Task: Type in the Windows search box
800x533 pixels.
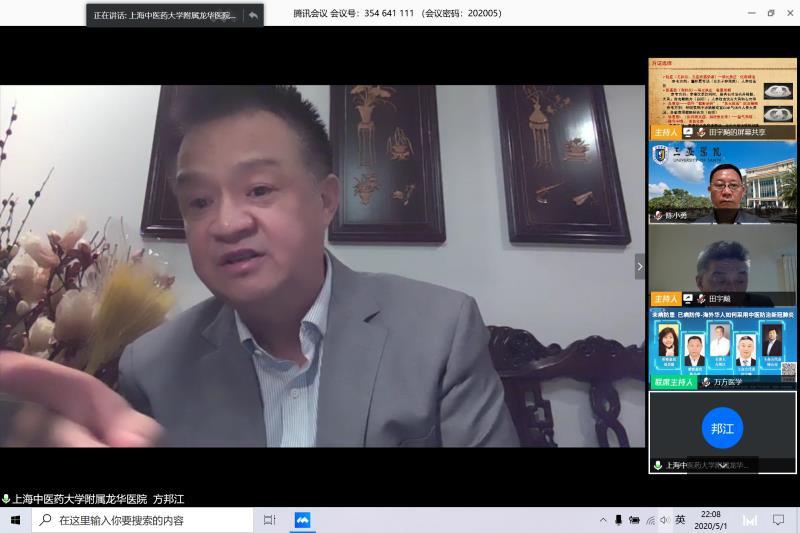Action: pyautogui.click(x=150, y=520)
